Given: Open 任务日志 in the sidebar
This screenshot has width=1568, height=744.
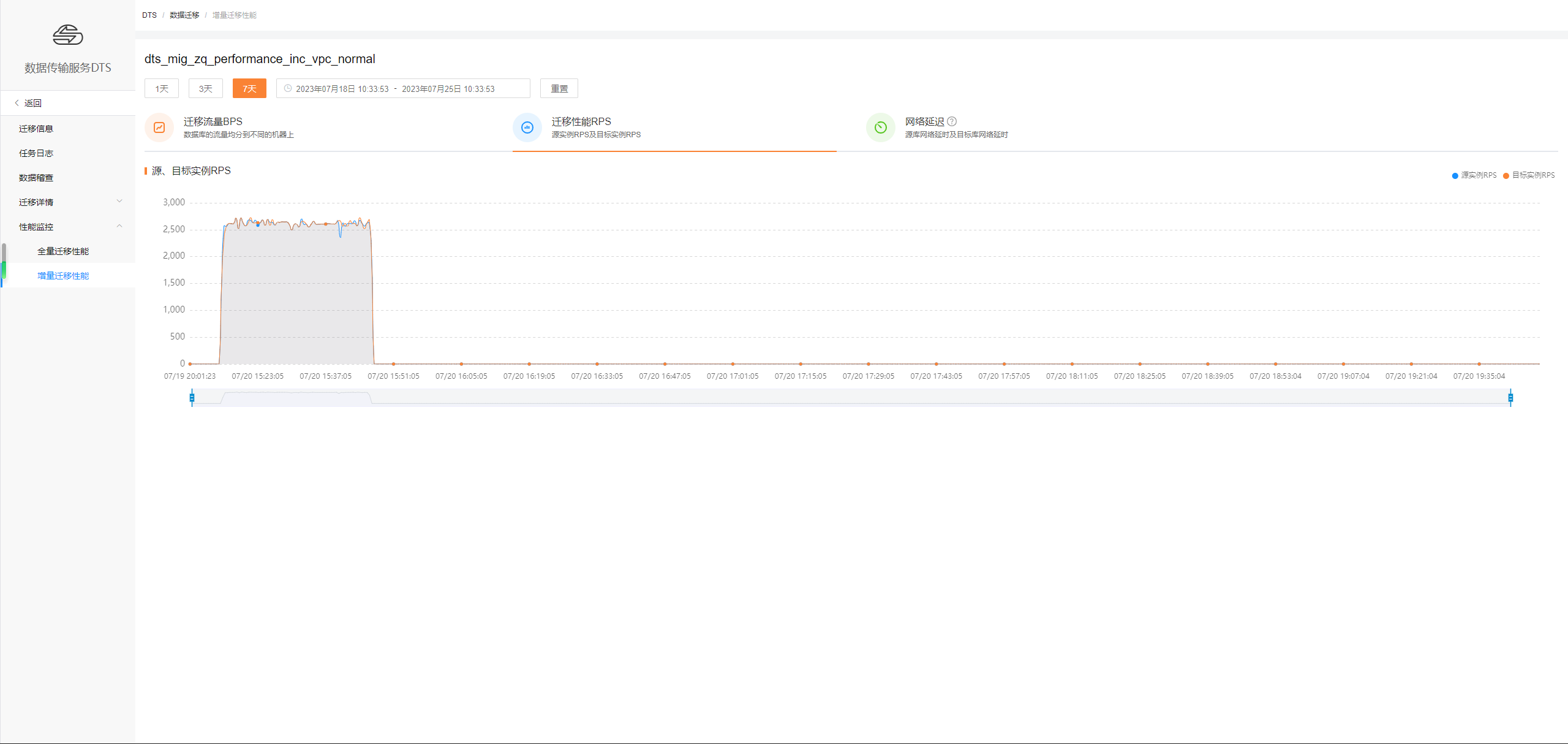Looking at the screenshot, I should [x=36, y=153].
